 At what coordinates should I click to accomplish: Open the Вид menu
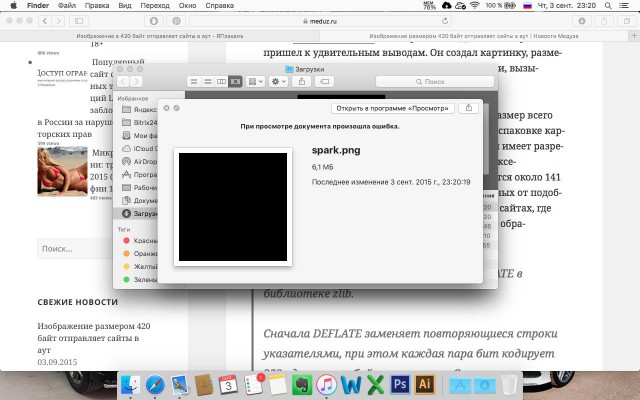[125, 6]
